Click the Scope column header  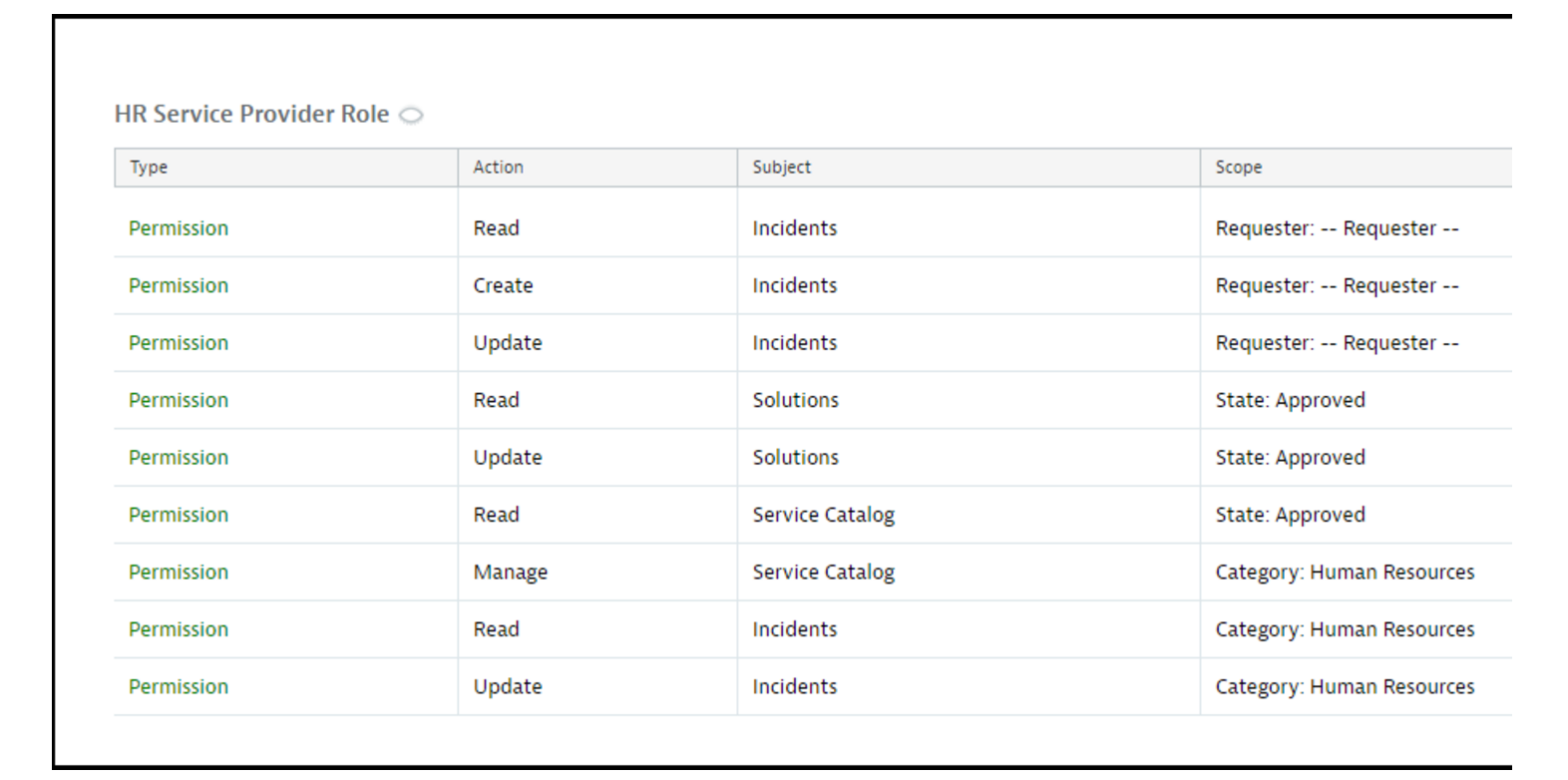tap(1238, 168)
